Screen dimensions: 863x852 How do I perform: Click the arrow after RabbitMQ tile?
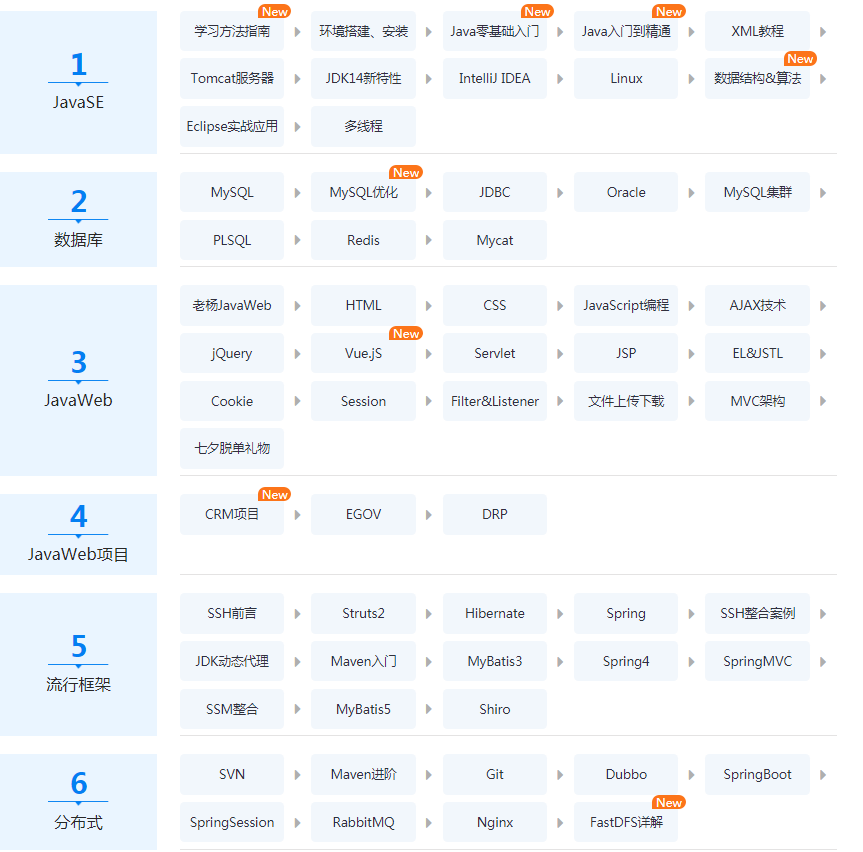tap(428, 823)
